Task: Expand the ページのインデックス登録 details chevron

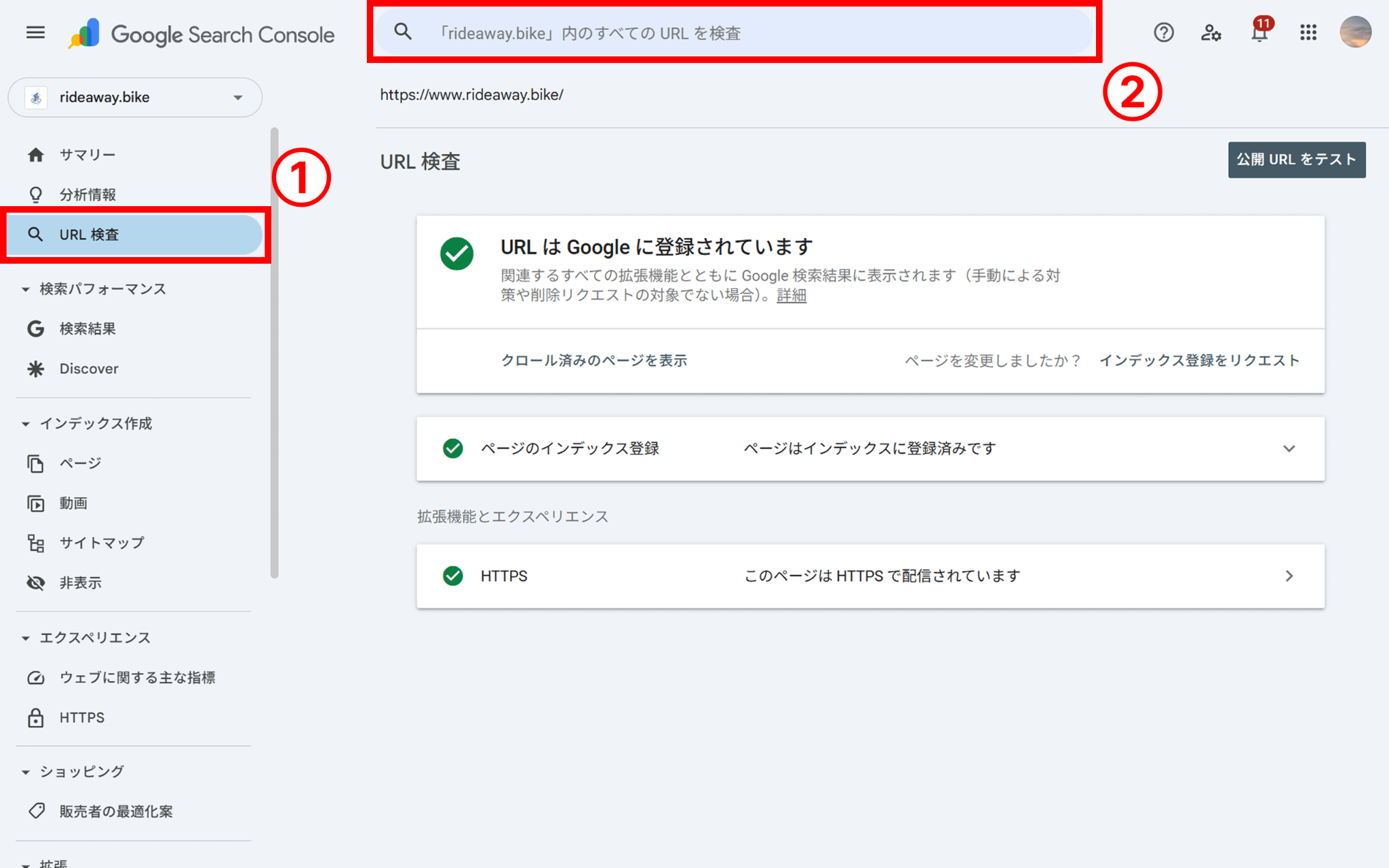Action: (x=1289, y=448)
